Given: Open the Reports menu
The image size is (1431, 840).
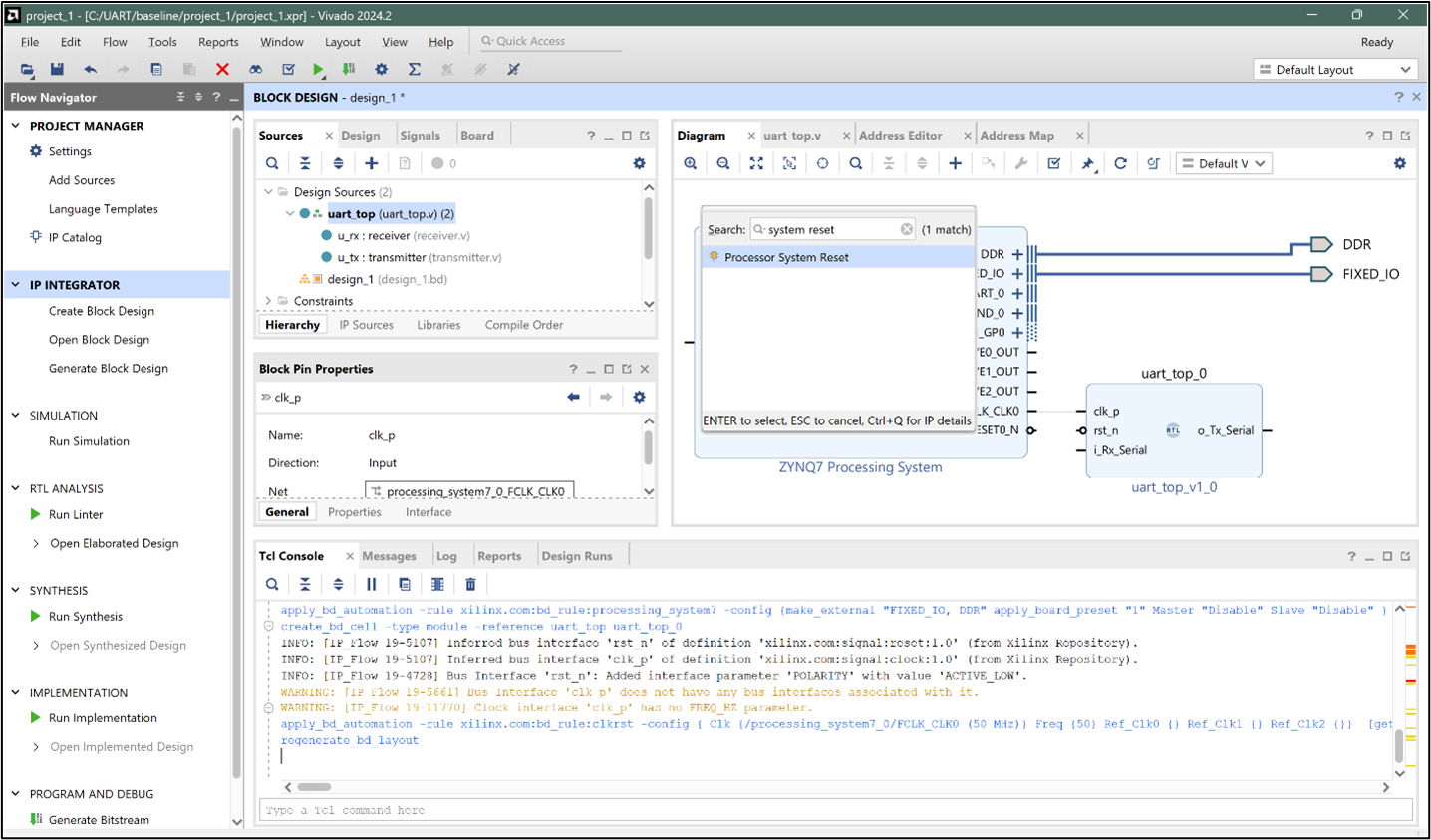Looking at the screenshot, I should pos(217,42).
